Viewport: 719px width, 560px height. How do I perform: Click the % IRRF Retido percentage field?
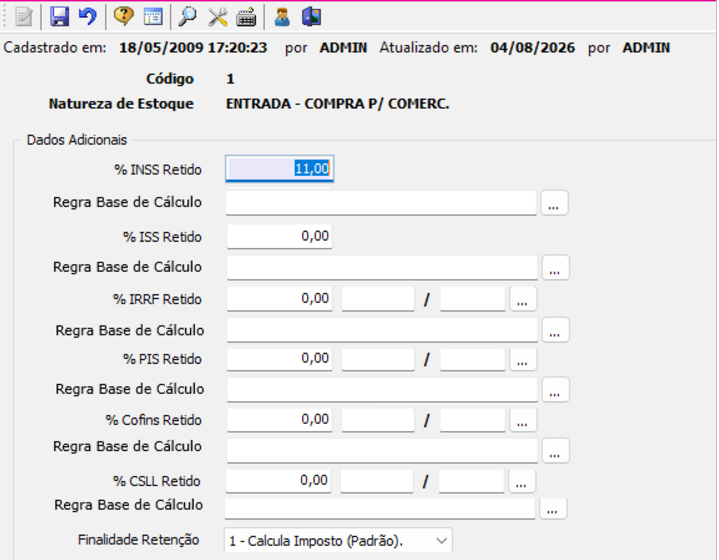279,299
